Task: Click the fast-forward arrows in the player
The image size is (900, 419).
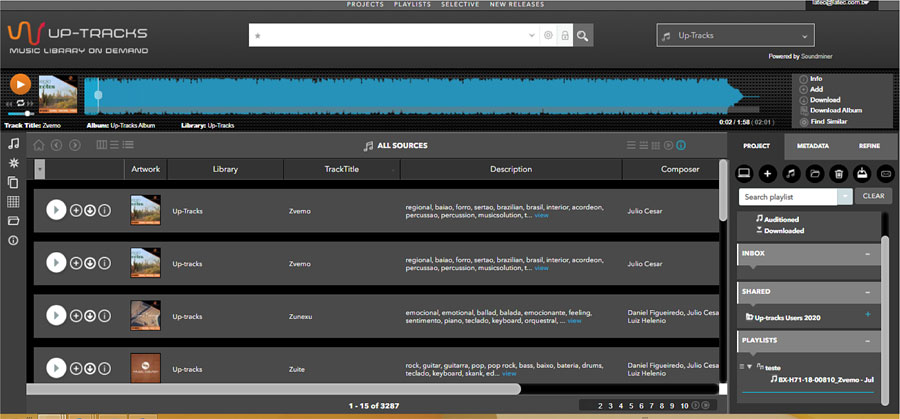Action: (32, 103)
